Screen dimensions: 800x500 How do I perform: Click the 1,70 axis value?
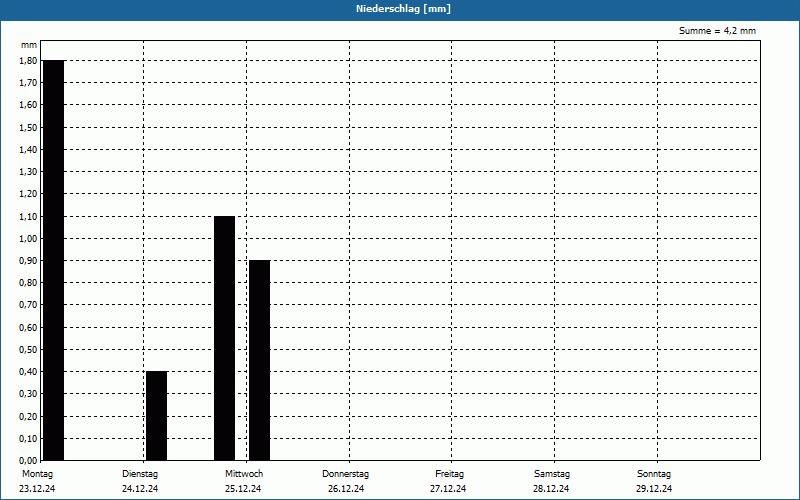[x=28, y=82]
